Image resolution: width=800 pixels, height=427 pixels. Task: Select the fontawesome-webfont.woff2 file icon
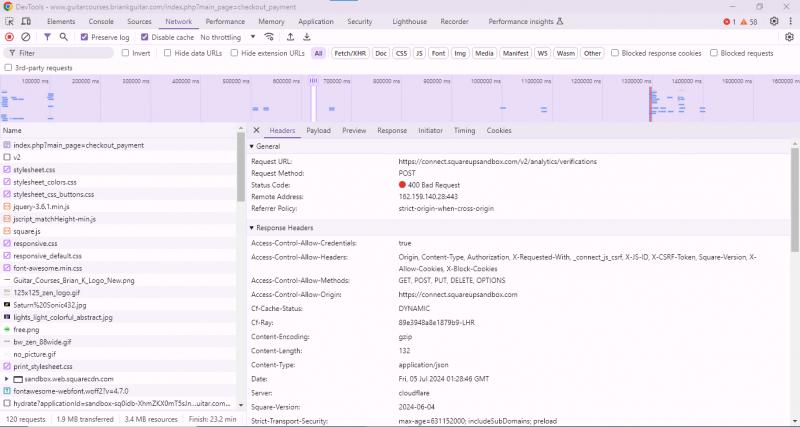(7, 391)
